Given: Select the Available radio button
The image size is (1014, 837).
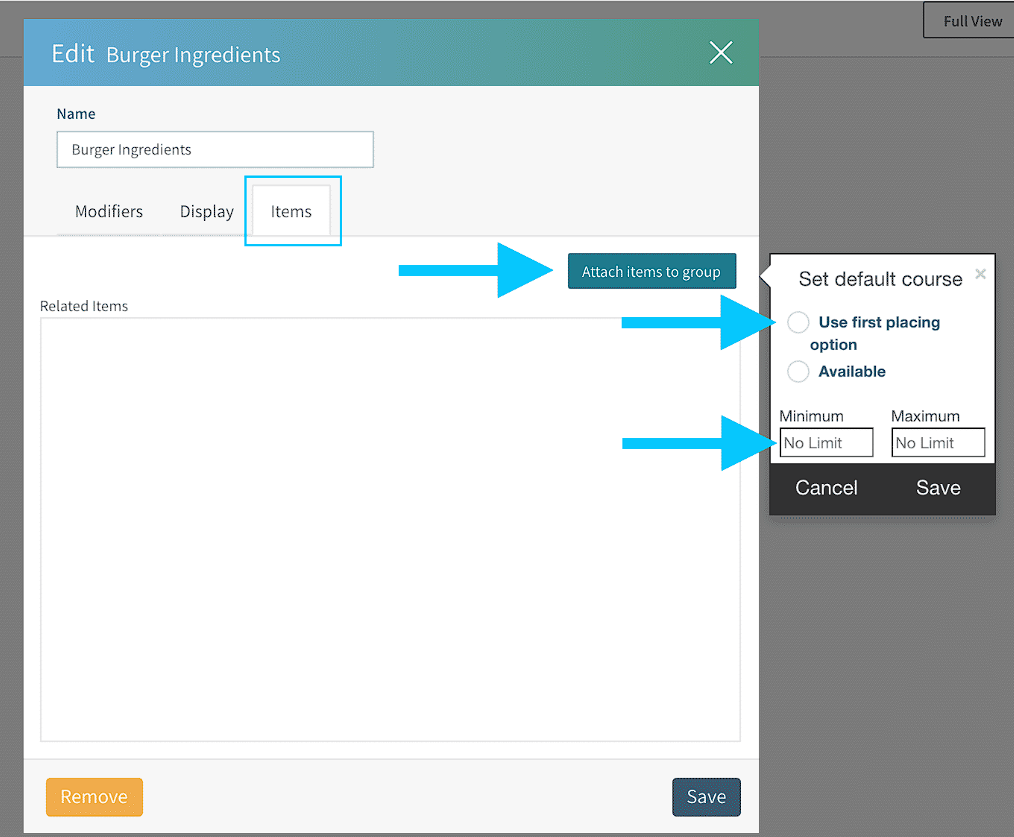Looking at the screenshot, I should (798, 372).
